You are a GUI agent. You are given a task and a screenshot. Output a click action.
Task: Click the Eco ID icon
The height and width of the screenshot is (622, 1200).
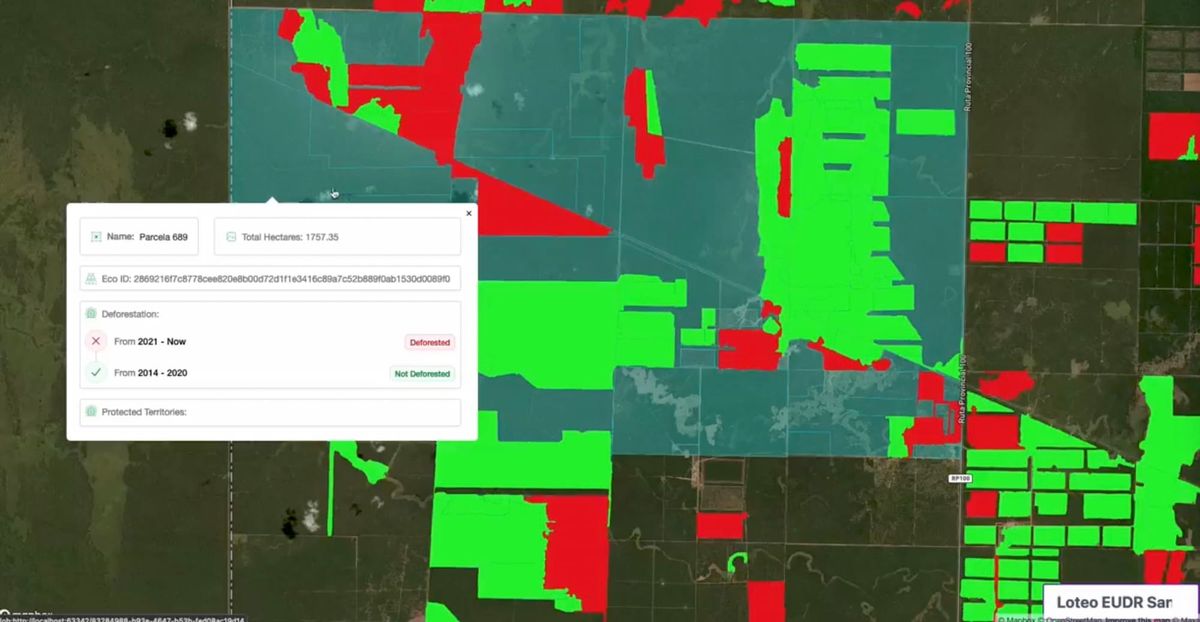92,278
